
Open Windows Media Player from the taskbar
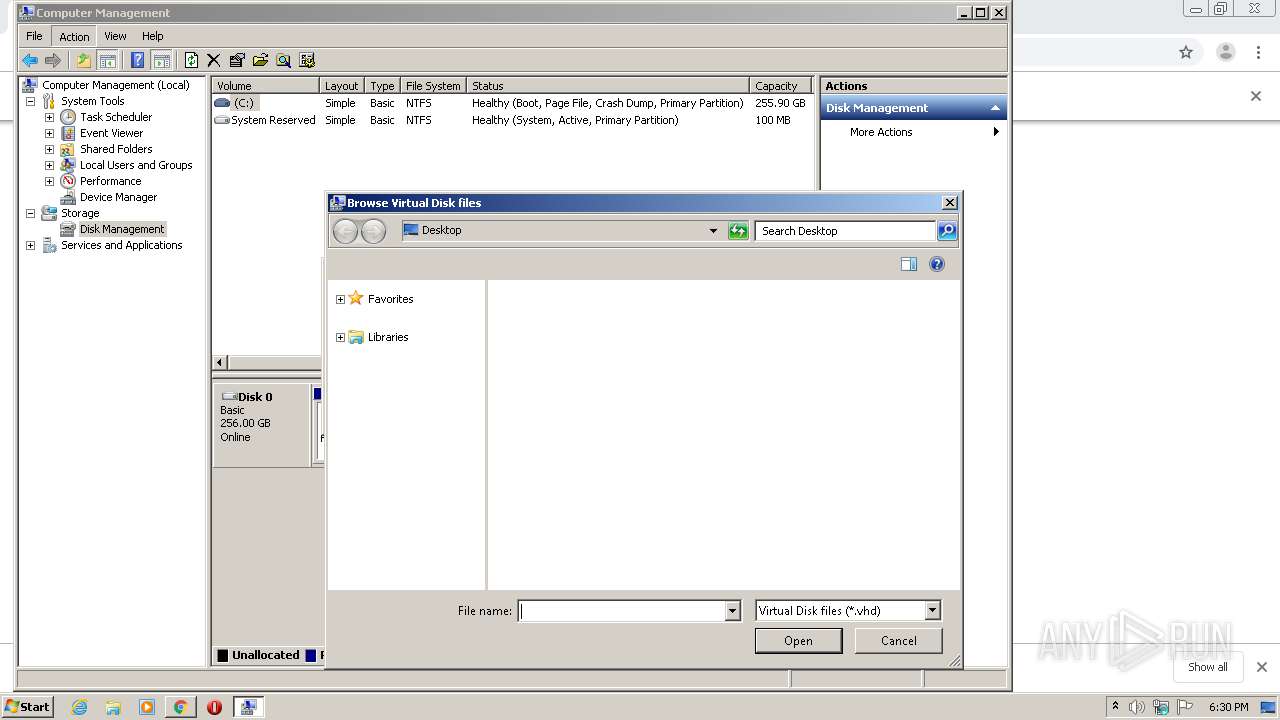[x=147, y=707]
